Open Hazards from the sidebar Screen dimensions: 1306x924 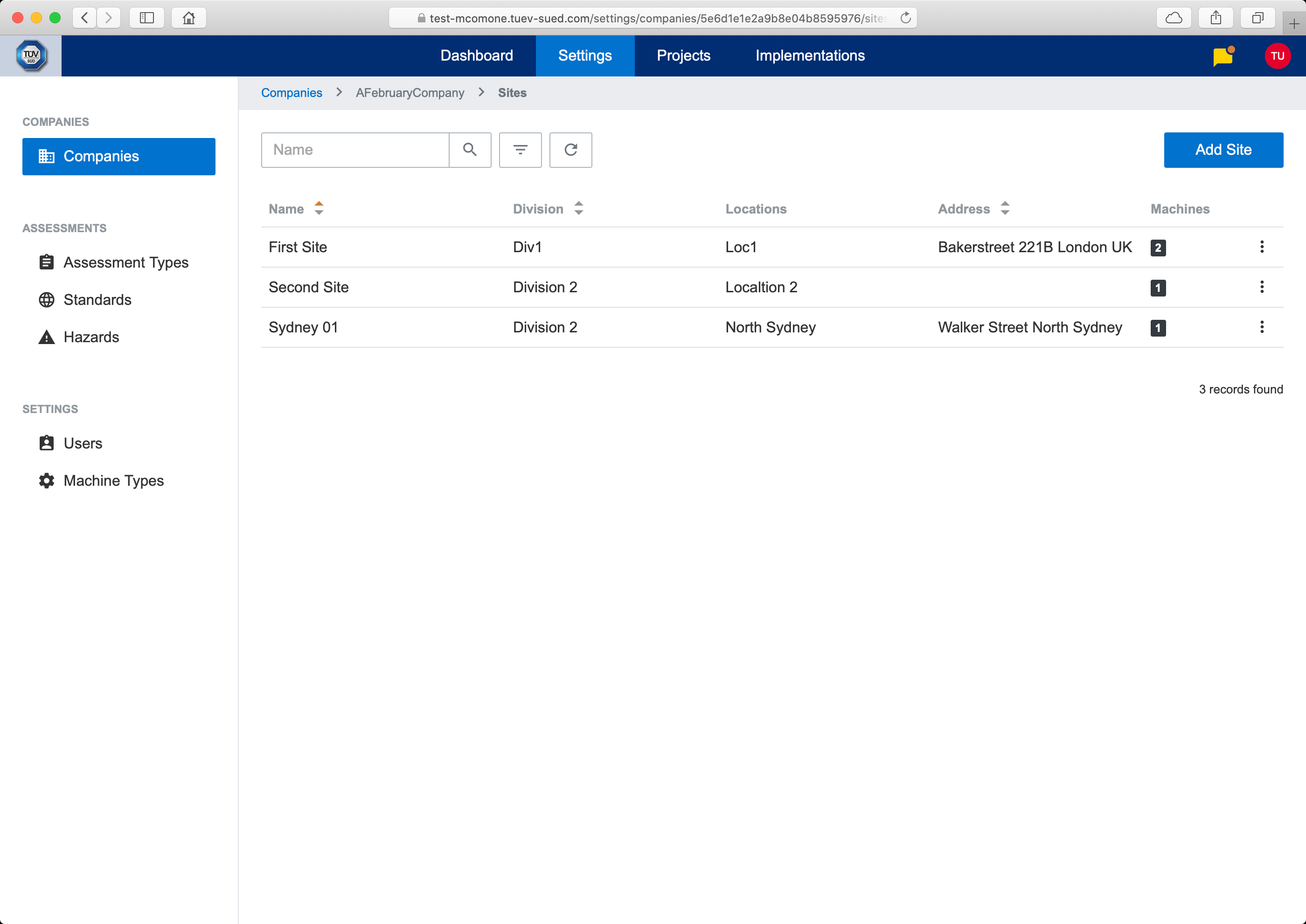coord(91,337)
